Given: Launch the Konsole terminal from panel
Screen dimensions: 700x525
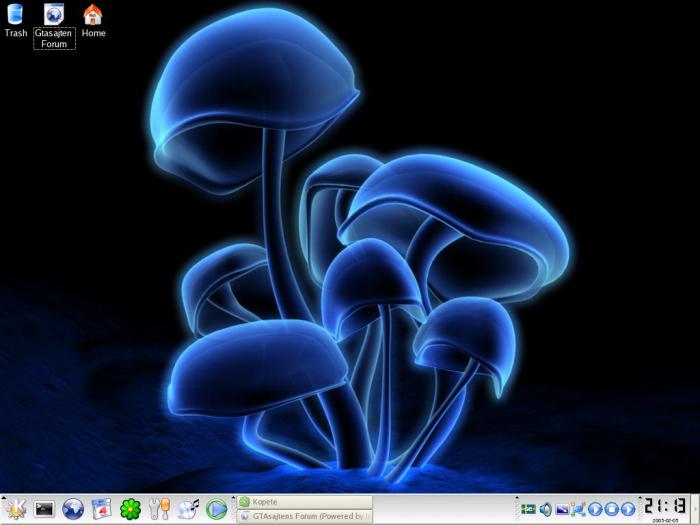Looking at the screenshot, I should click(44, 509).
